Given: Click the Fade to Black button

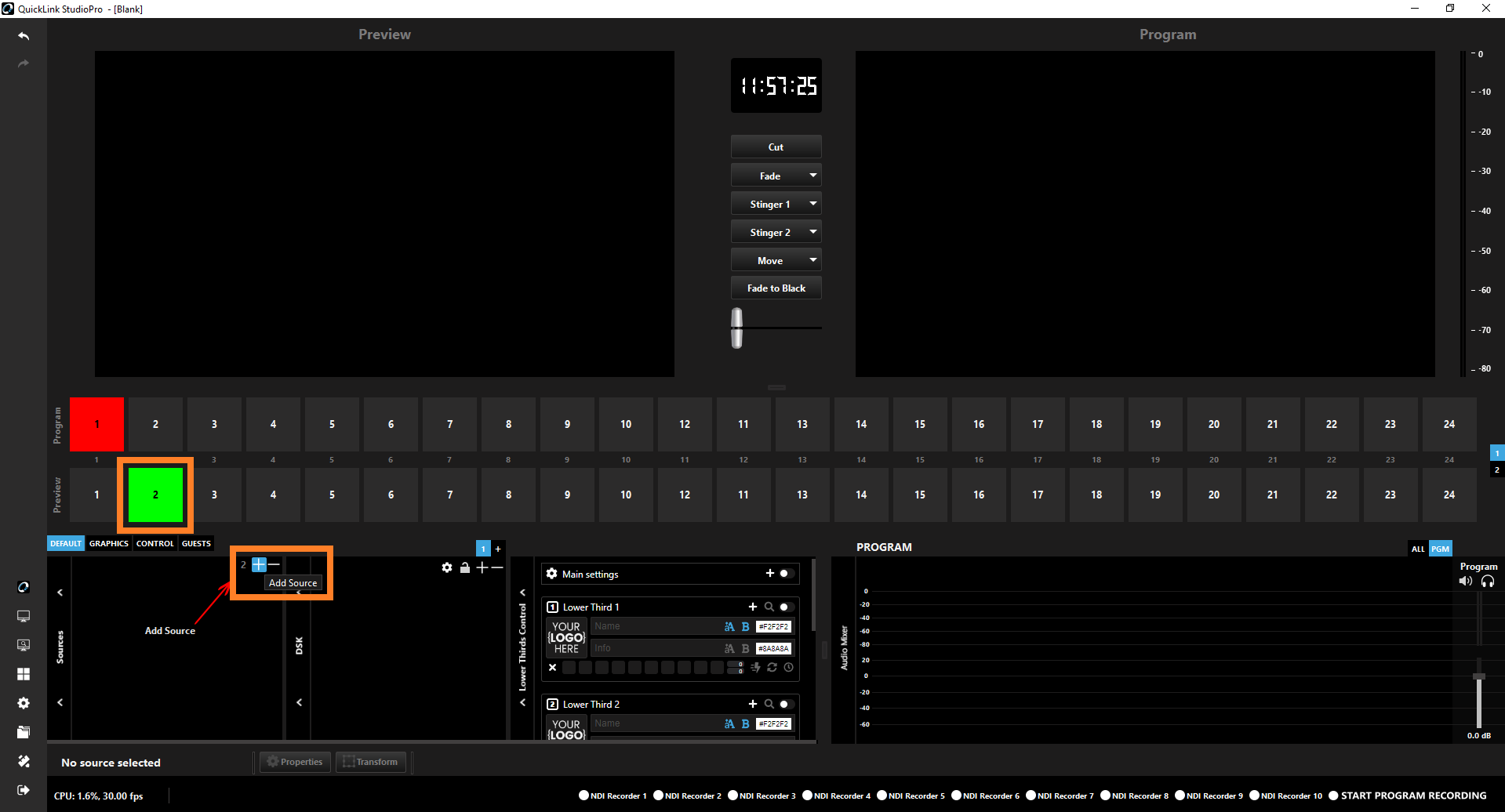Looking at the screenshot, I should (776, 288).
